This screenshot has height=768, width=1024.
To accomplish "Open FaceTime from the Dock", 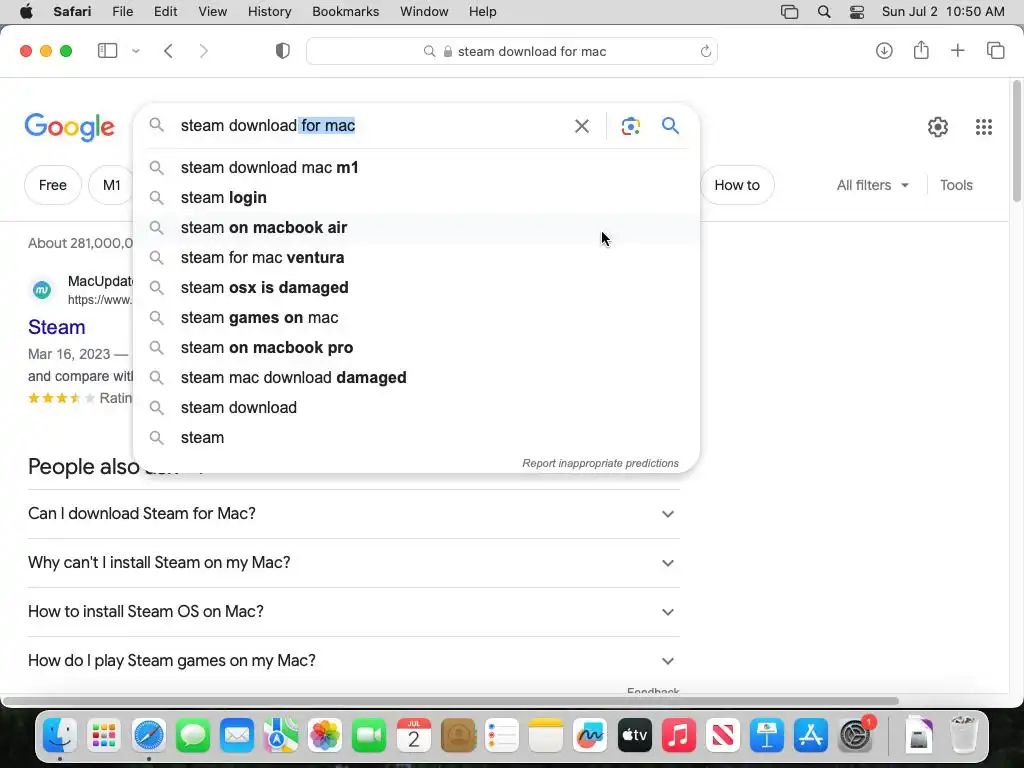I will point(369,735).
